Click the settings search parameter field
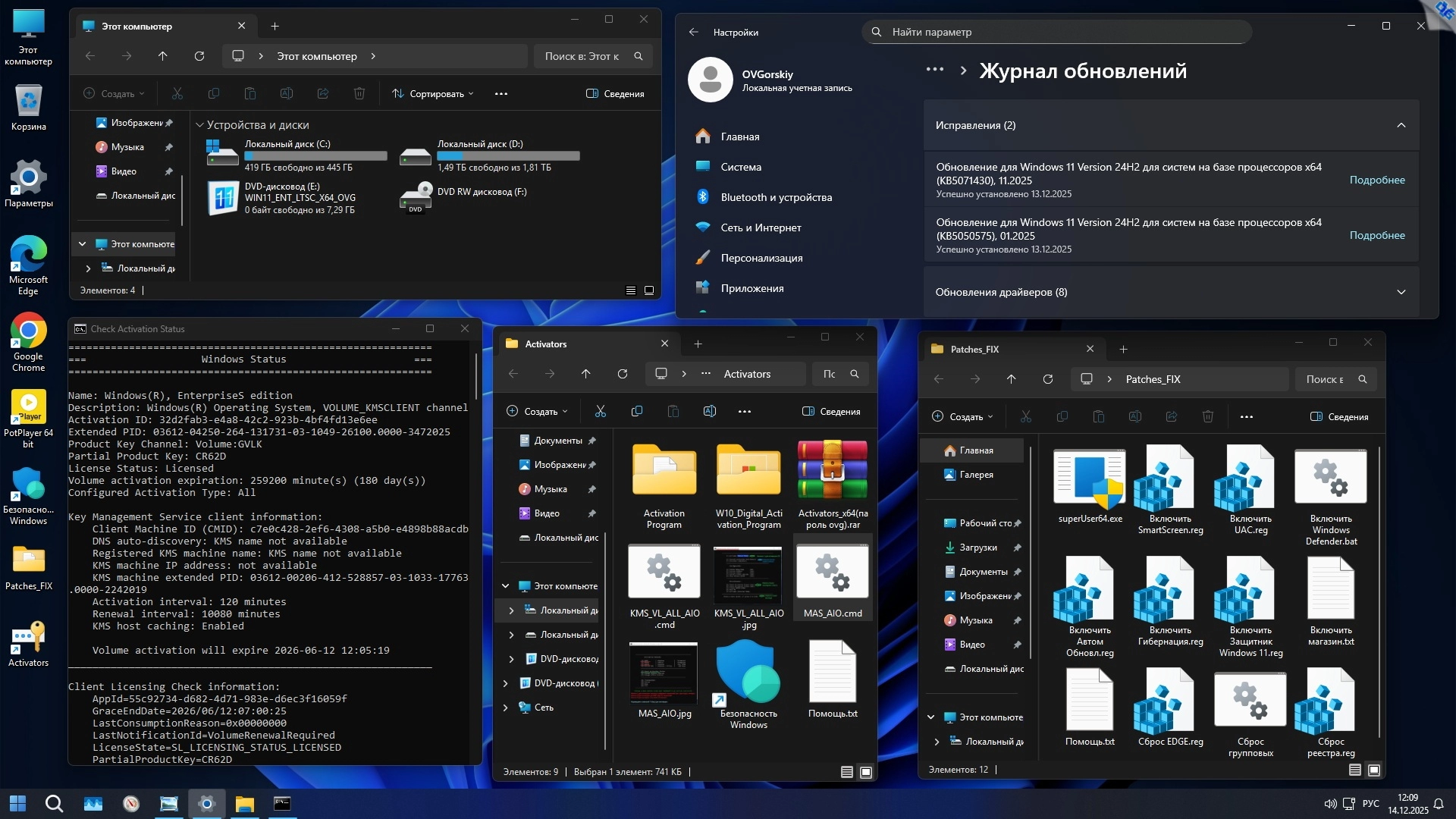The image size is (1456, 819). (1056, 32)
